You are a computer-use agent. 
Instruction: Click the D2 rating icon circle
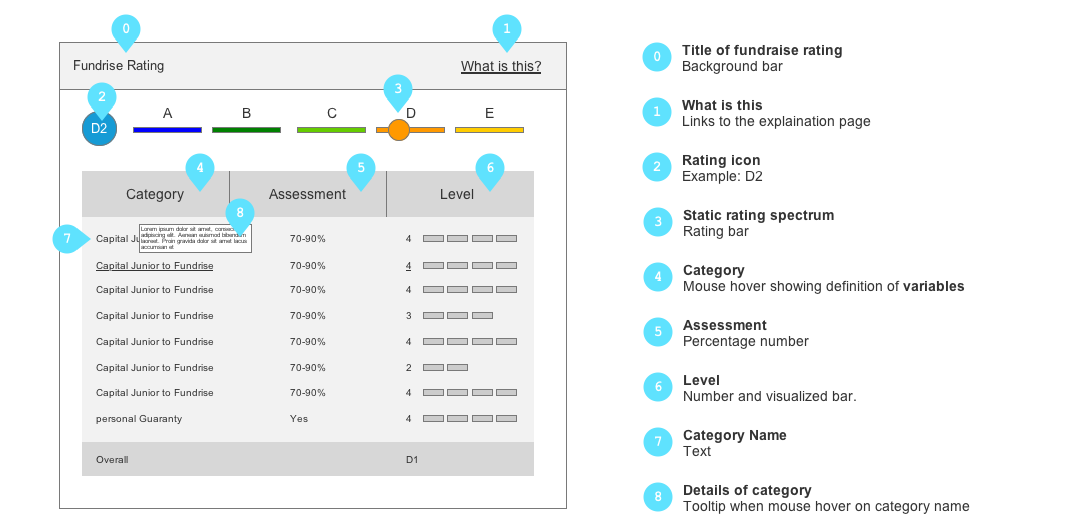pos(99,129)
